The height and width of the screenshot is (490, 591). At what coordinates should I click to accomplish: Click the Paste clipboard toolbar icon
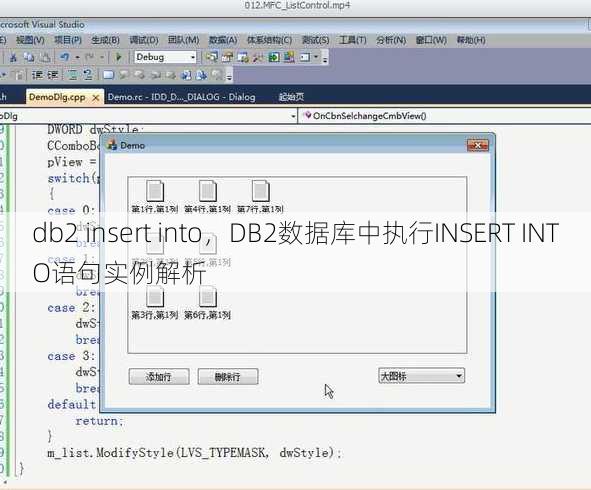[45, 57]
